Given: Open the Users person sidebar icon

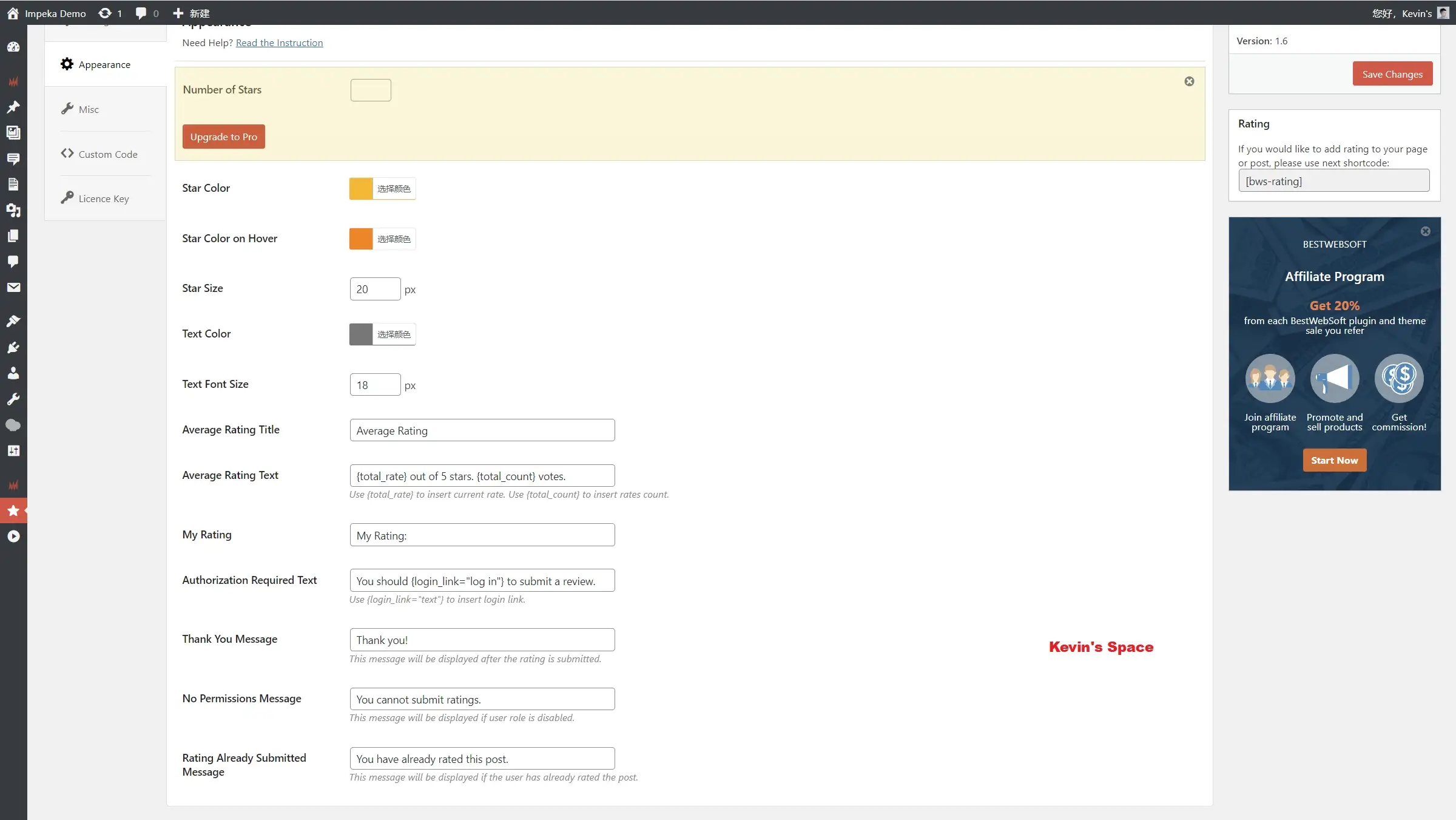Looking at the screenshot, I should pos(13,373).
